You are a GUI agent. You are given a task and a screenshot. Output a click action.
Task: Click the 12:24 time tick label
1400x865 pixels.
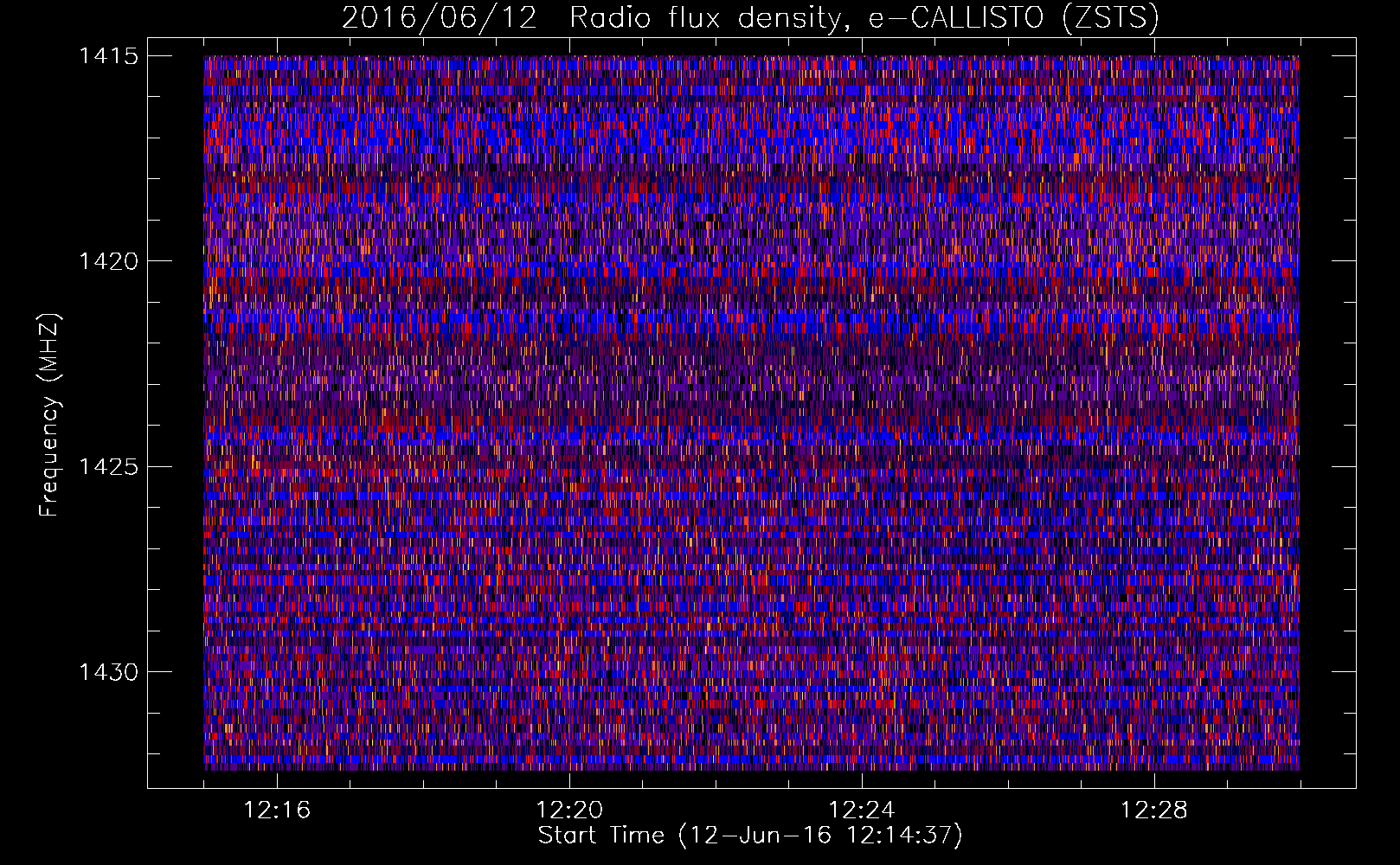pos(862,811)
